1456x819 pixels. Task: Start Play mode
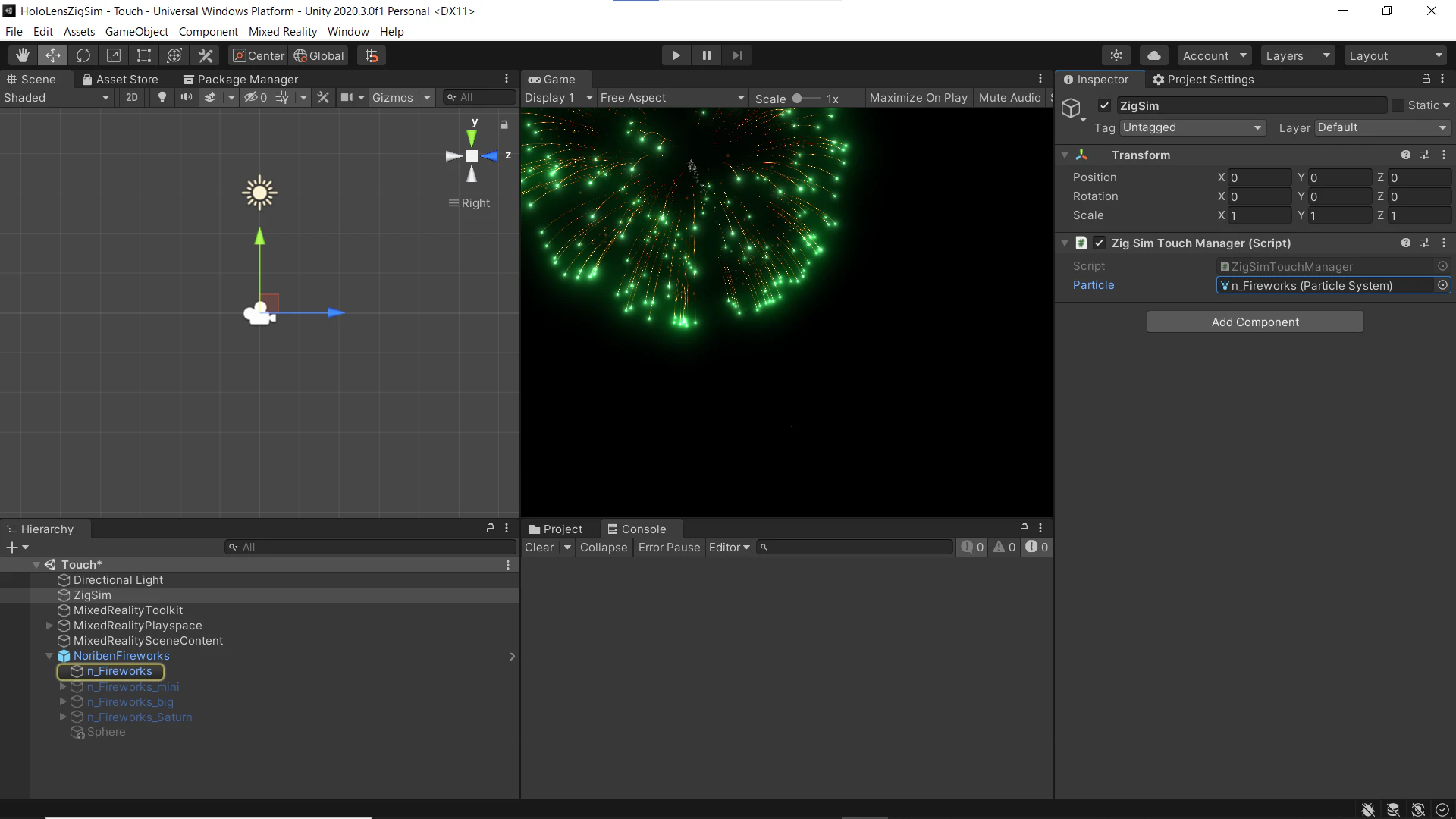point(676,55)
